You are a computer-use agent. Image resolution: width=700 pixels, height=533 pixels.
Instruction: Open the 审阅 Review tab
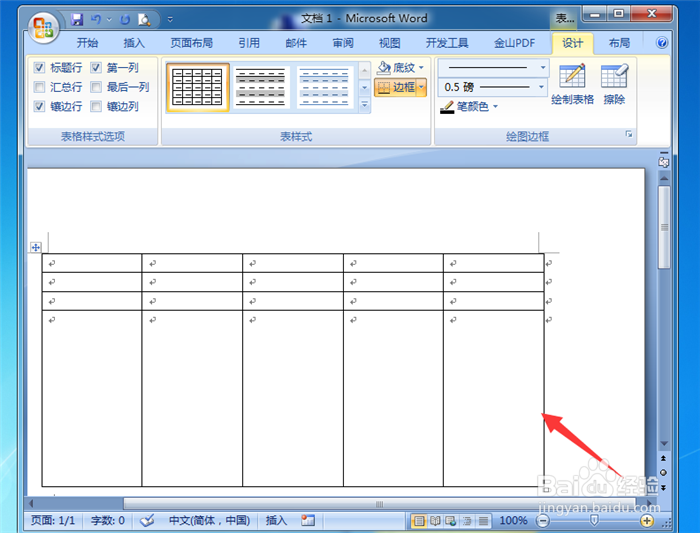[x=343, y=43]
